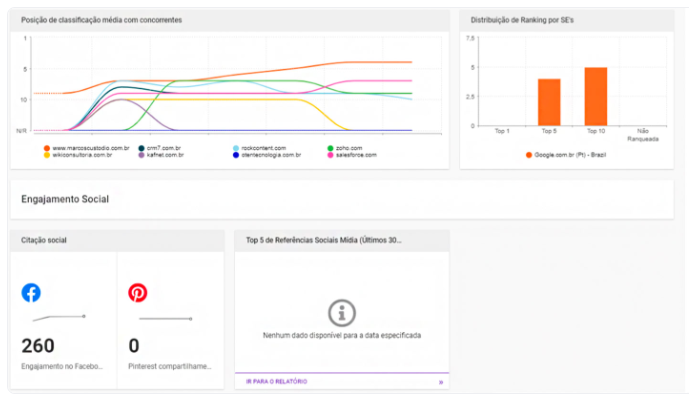
Task: Click the zoho.com legend label
Action: pos(349,148)
